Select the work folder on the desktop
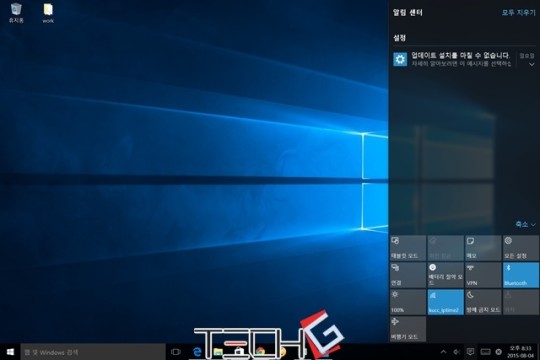This screenshot has width=540, height=360. click(x=48, y=13)
